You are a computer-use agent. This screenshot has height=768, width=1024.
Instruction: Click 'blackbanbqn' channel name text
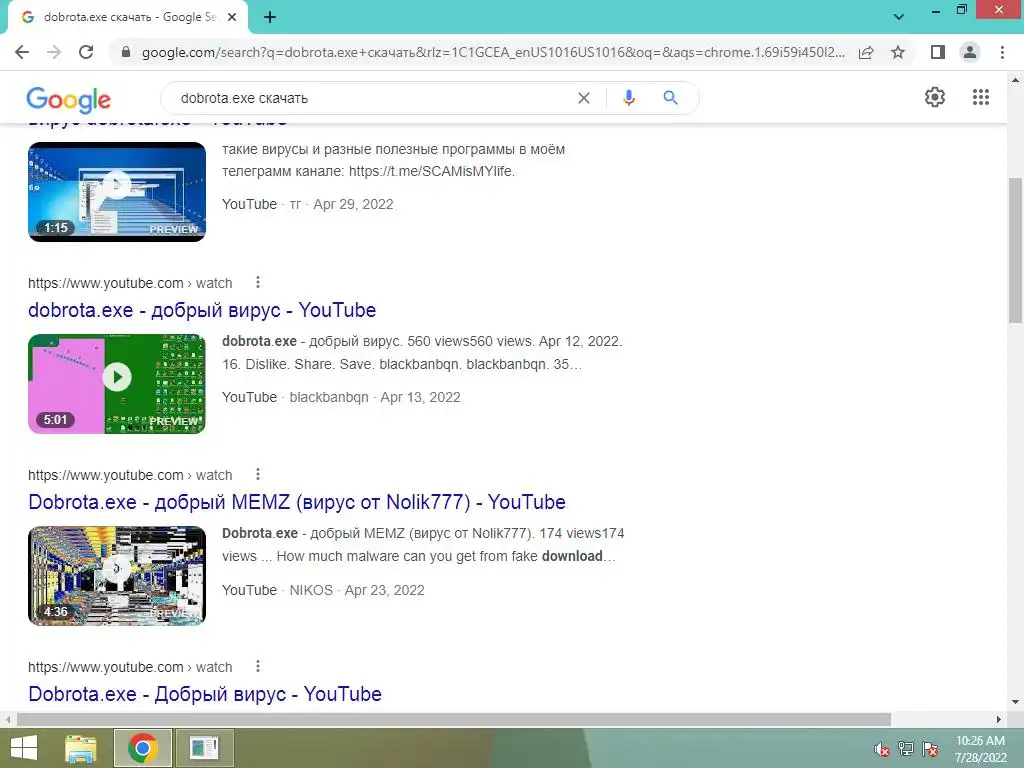click(x=329, y=397)
